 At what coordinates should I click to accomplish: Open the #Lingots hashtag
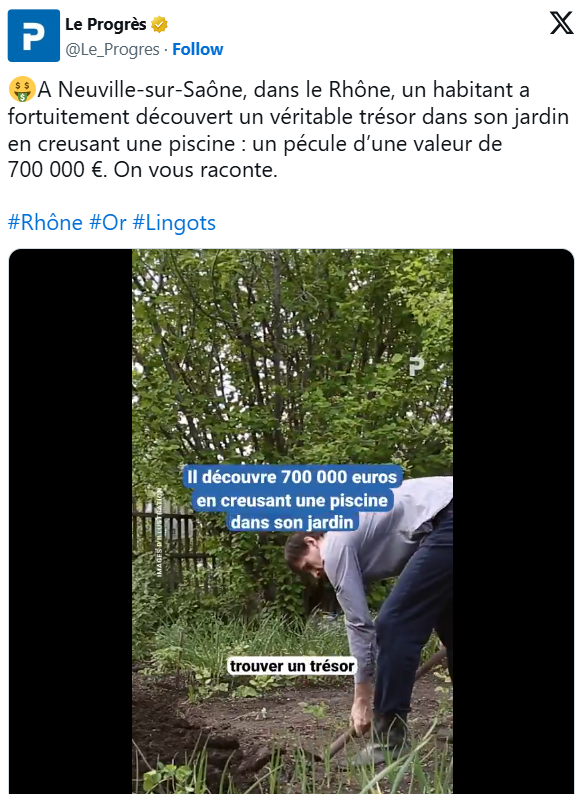point(174,223)
